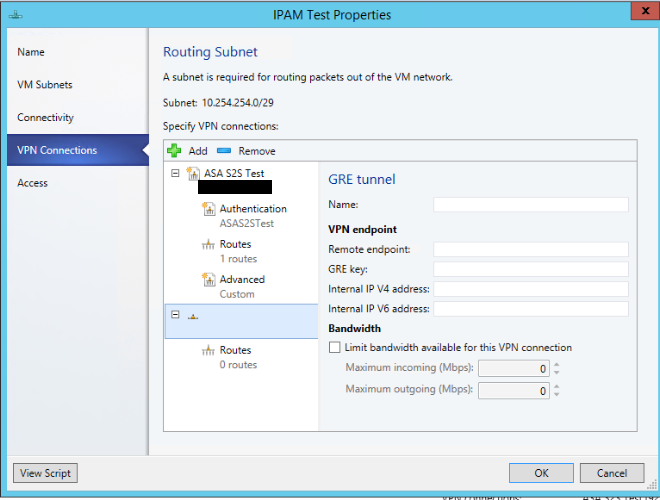Collapse the ASA S2S Test tree node

tap(176, 173)
